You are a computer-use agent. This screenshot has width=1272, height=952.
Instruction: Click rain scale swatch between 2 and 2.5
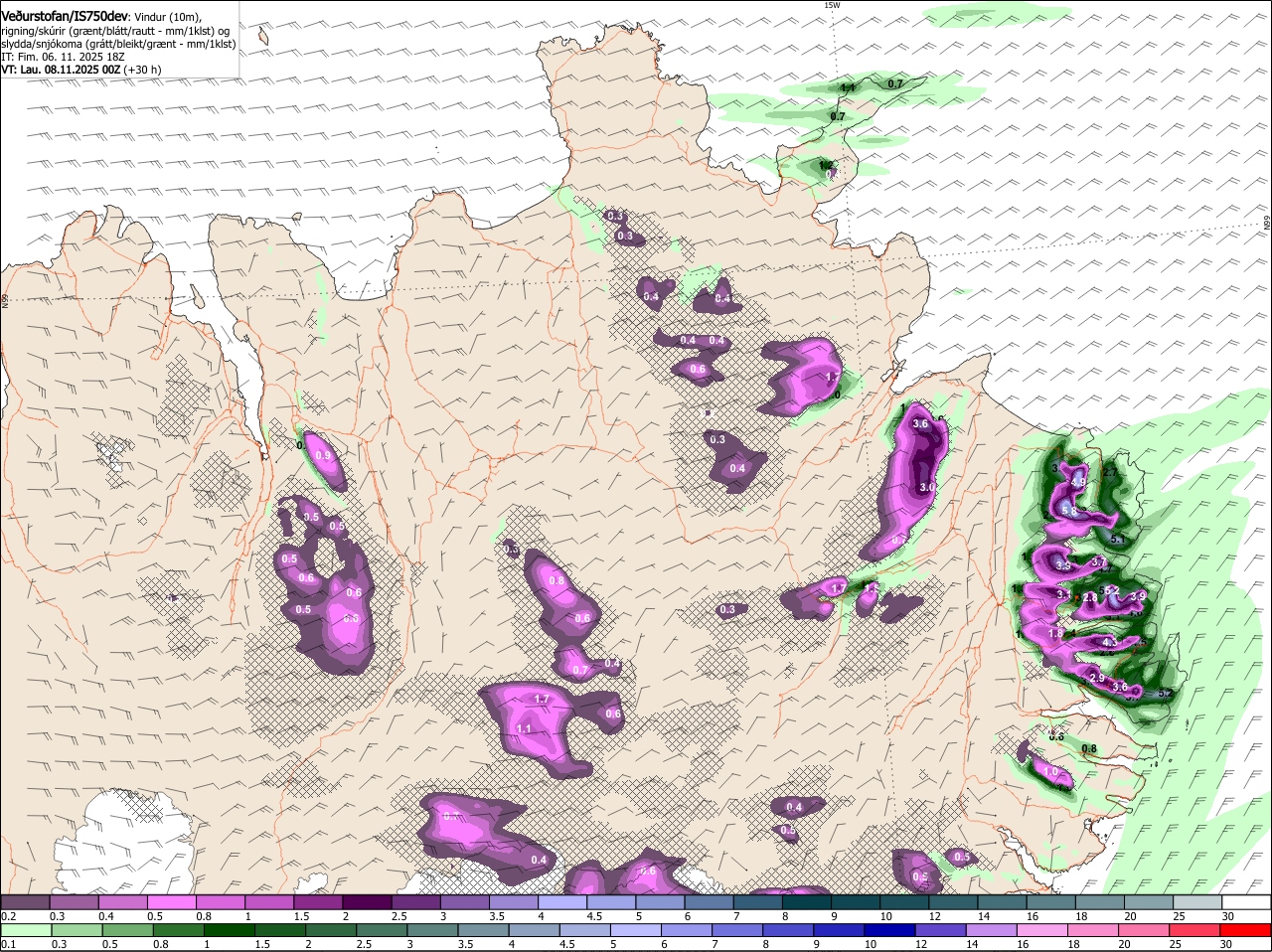point(331,930)
